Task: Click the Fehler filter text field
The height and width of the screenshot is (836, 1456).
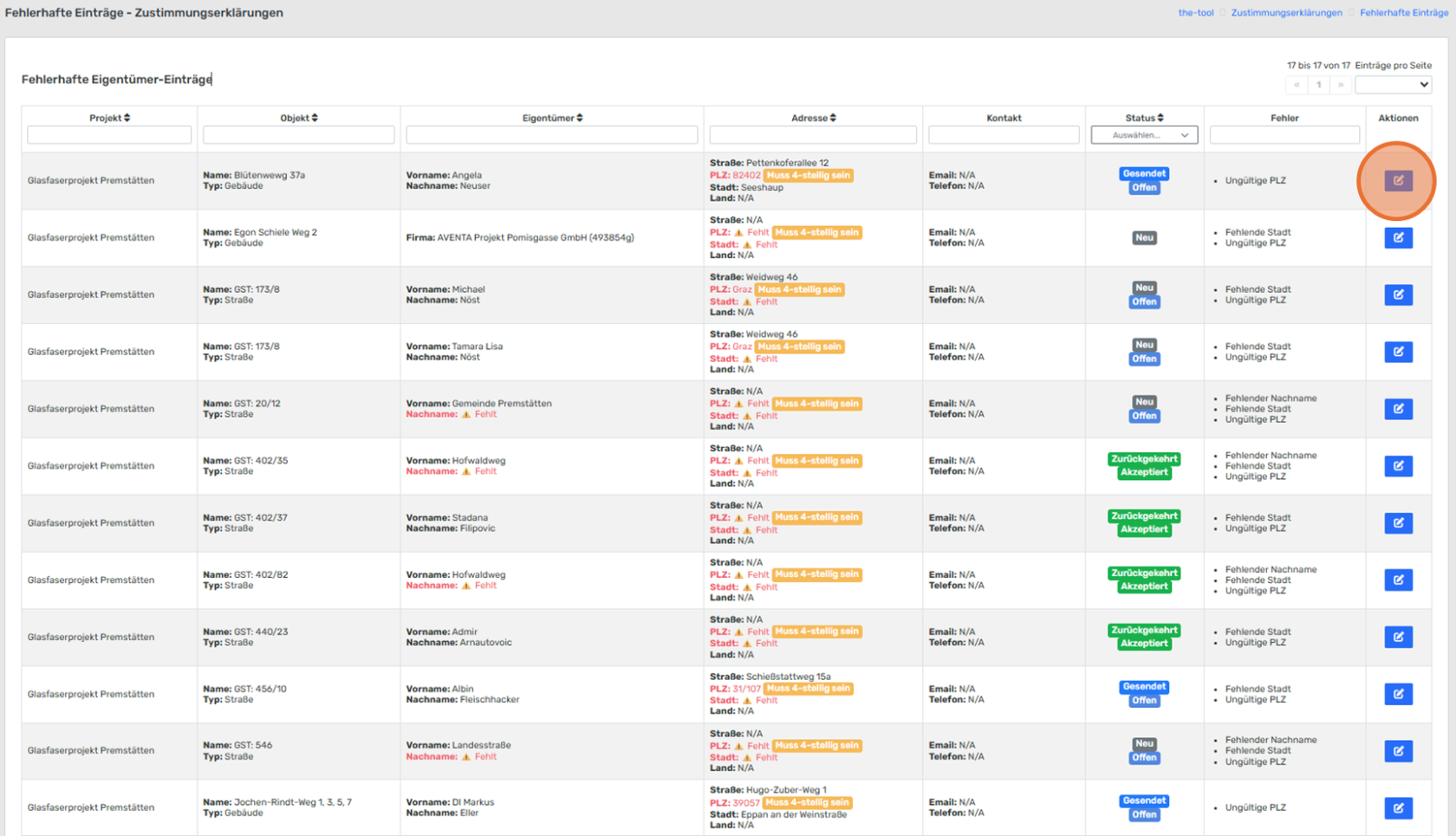Action: [1284, 135]
